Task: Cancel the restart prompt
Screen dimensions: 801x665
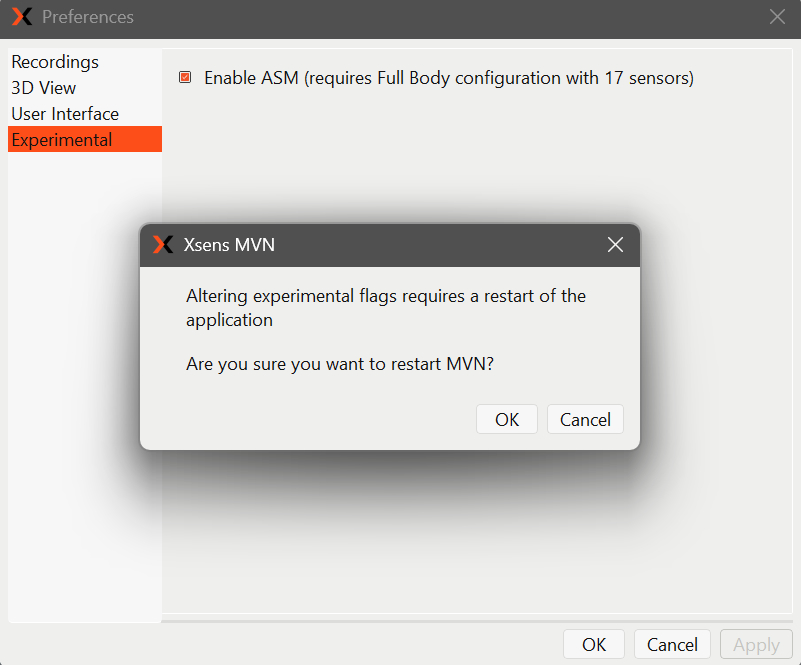Action: 585,419
